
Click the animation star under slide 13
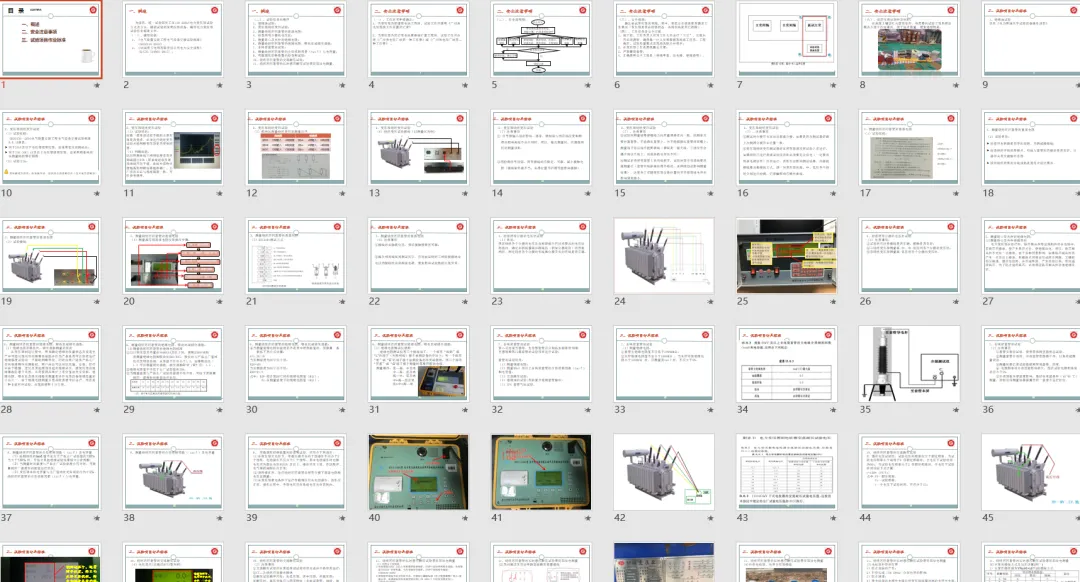[465, 194]
